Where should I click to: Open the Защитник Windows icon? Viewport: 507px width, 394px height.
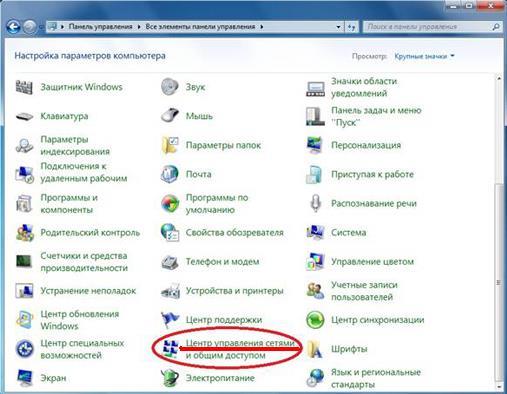[24, 87]
